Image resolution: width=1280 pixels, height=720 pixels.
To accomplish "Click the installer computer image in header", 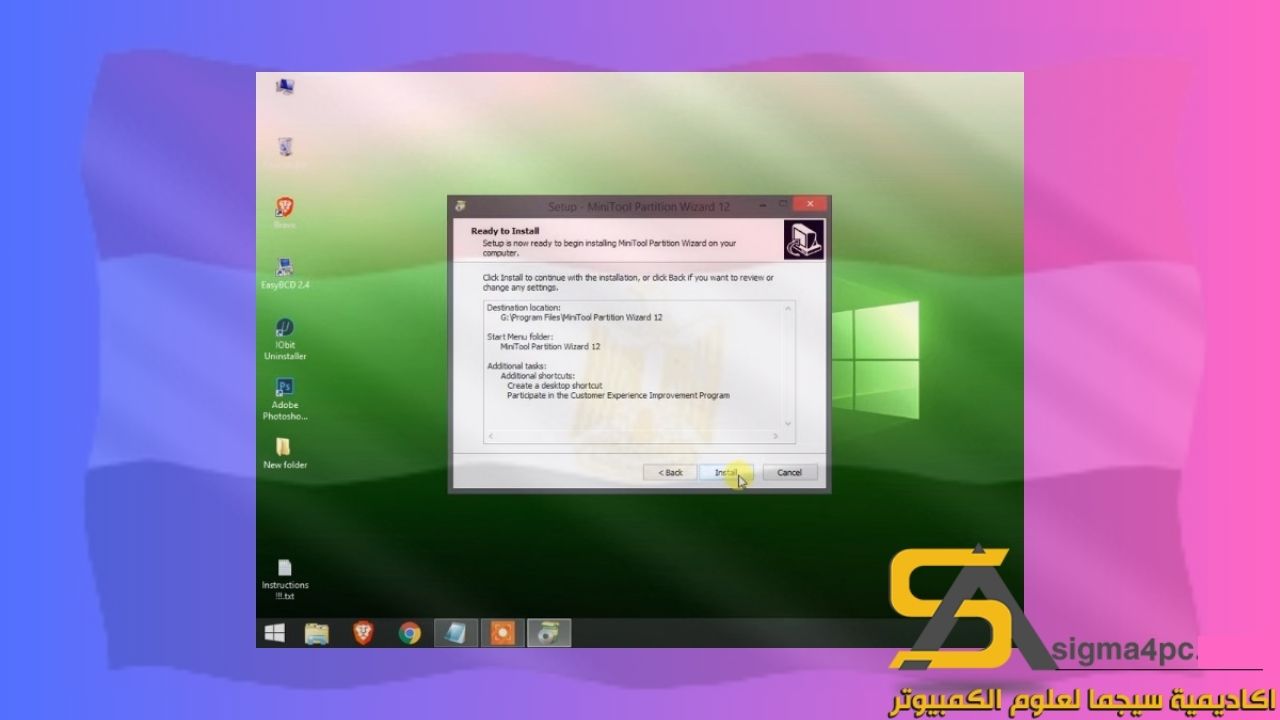I will coord(804,239).
